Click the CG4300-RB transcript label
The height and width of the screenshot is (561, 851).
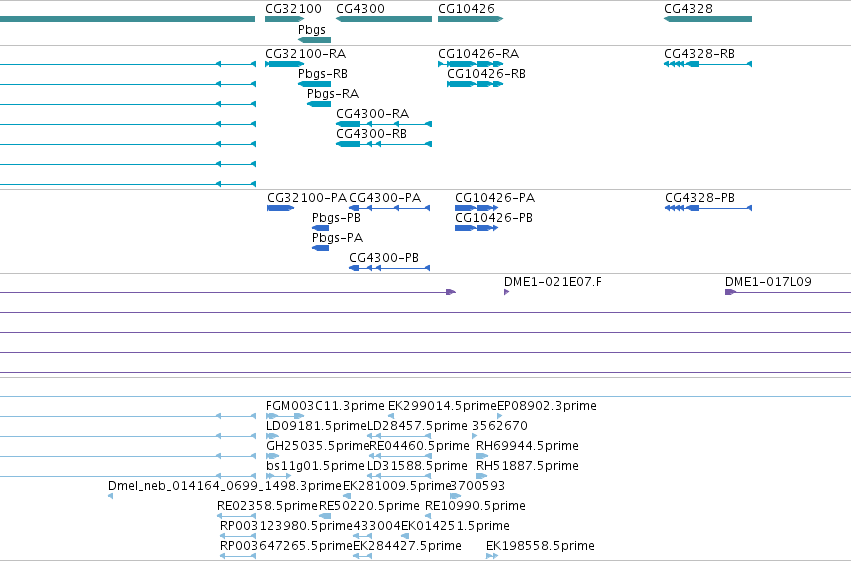pos(371,135)
